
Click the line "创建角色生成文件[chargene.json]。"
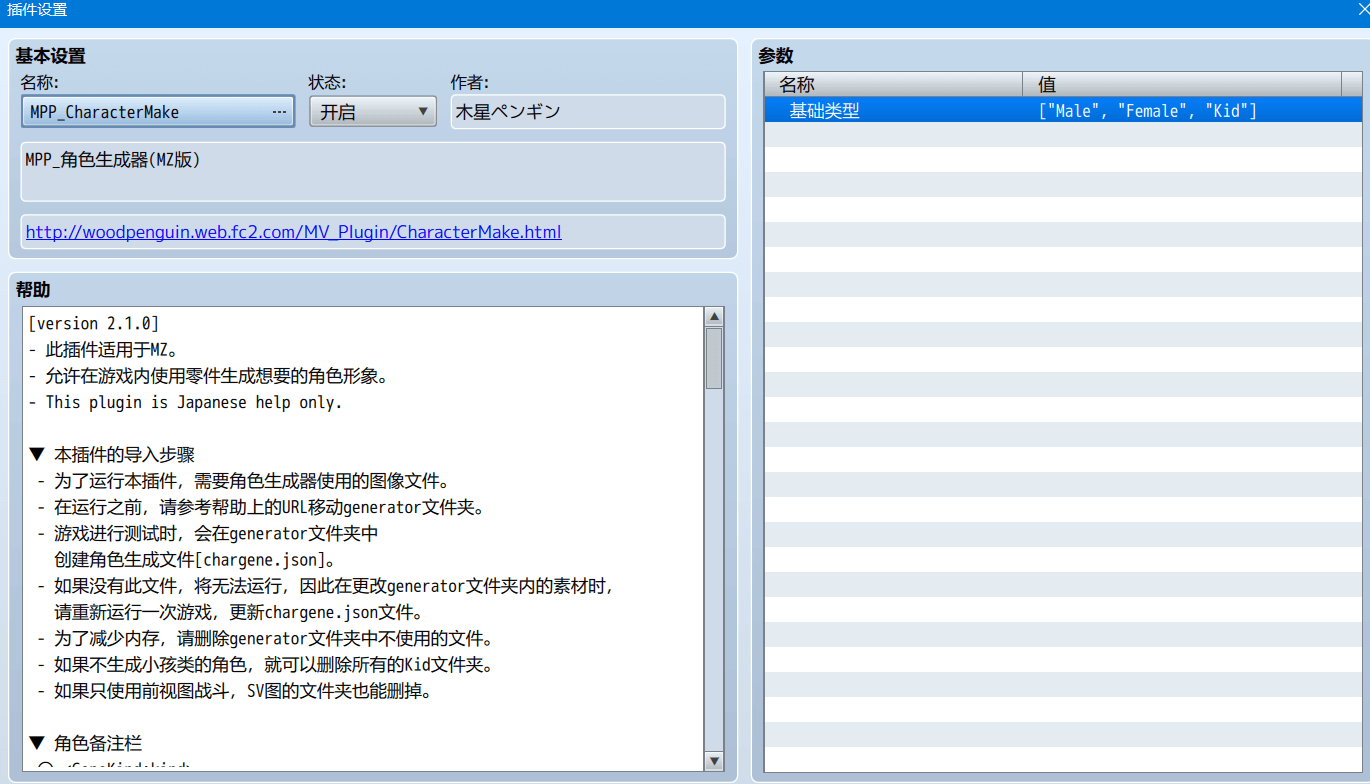(x=195, y=559)
